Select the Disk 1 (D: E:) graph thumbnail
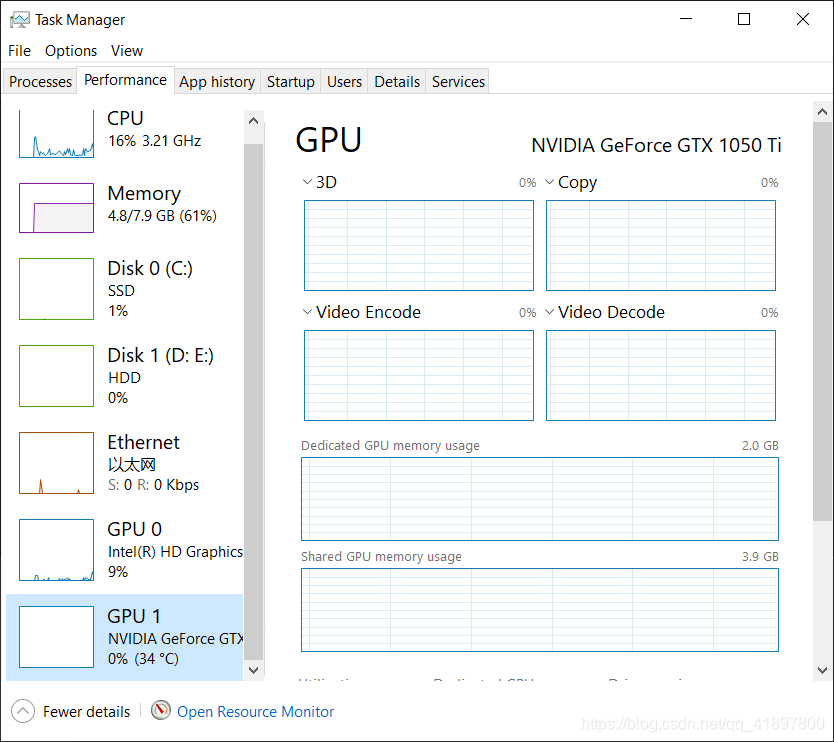Viewport: 834px width, 742px height. 56,376
